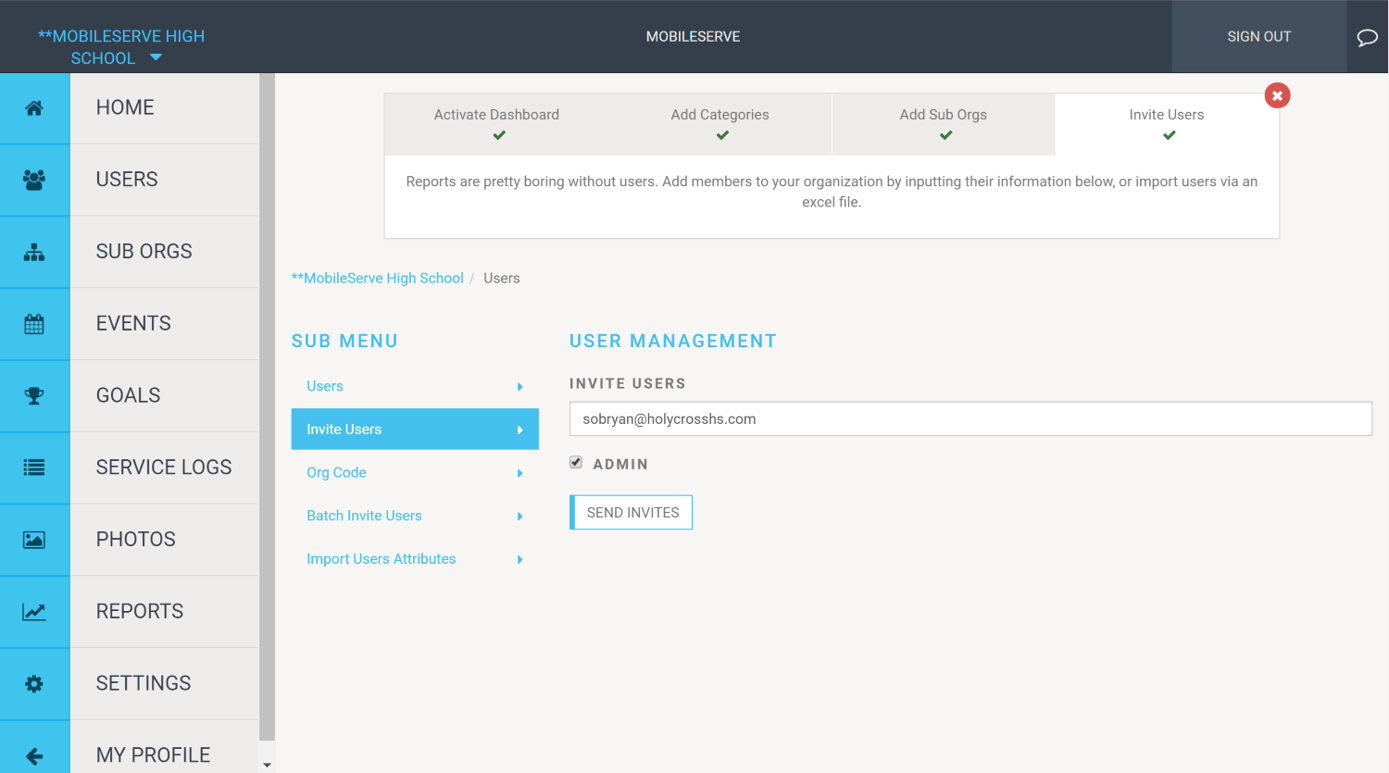Open the Goals trophy icon

click(34, 396)
